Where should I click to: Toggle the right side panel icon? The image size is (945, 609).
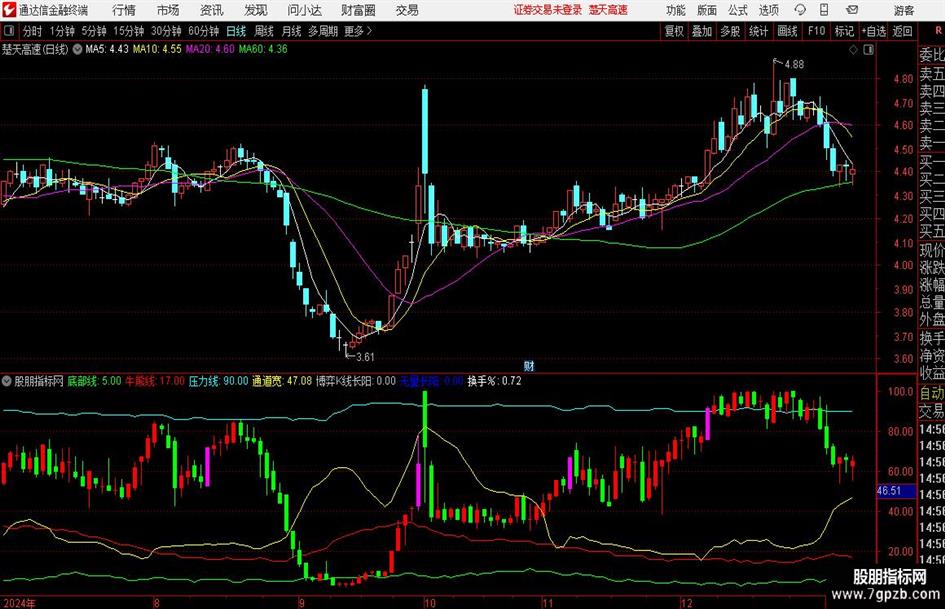[868, 50]
